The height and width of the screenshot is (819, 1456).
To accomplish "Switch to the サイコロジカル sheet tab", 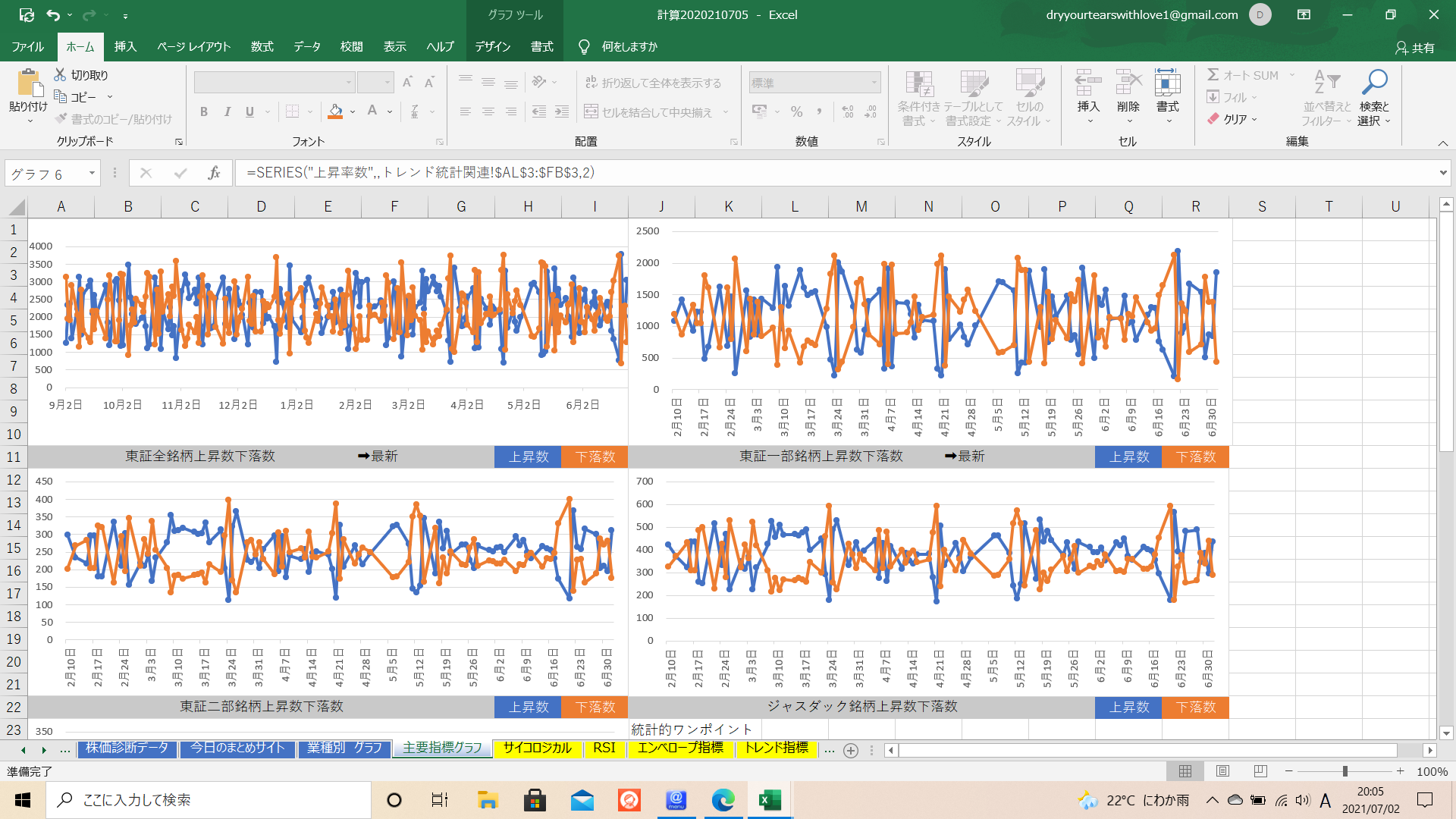I will coord(537,748).
